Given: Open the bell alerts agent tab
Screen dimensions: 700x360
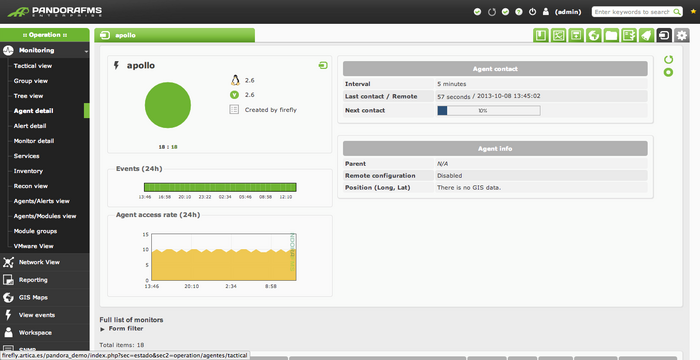Looking at the screenshot, I should (646, 35).
